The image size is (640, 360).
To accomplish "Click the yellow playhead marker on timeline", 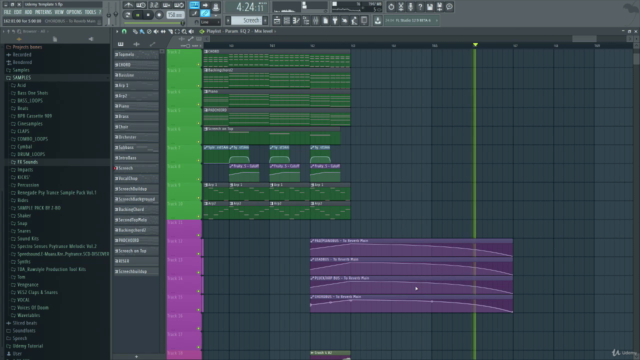I will (x=475, y=44).
